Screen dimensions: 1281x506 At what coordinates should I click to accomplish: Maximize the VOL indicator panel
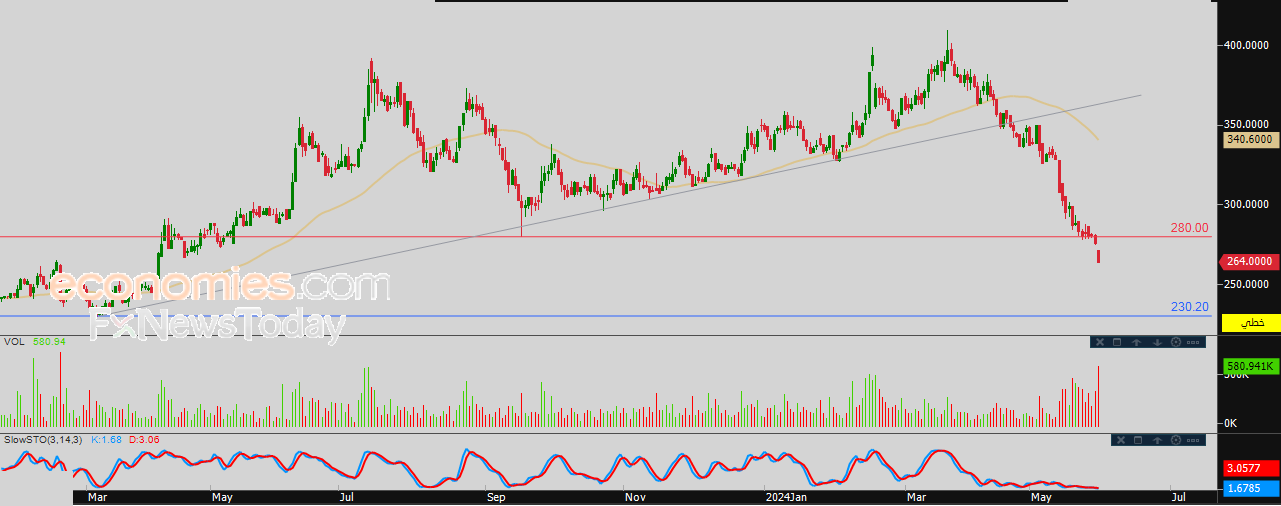[x=1117, y=342]
